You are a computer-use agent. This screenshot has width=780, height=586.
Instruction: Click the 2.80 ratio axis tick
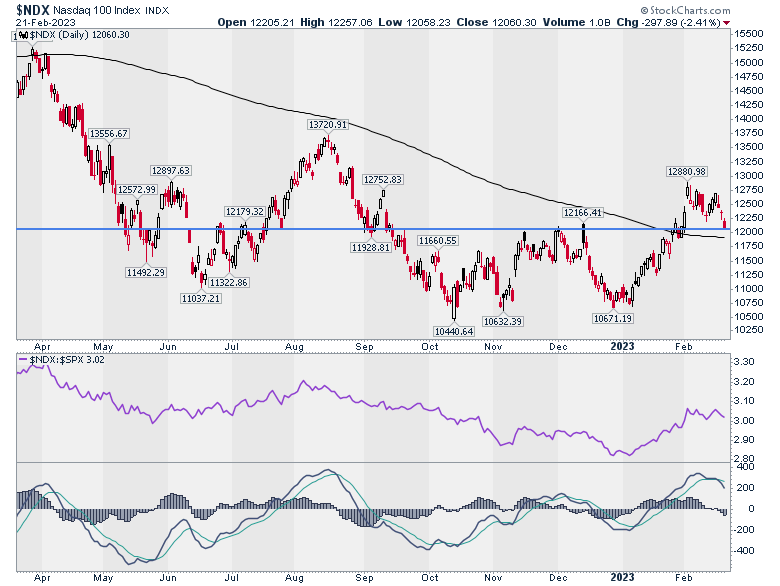tap(744, 458)
